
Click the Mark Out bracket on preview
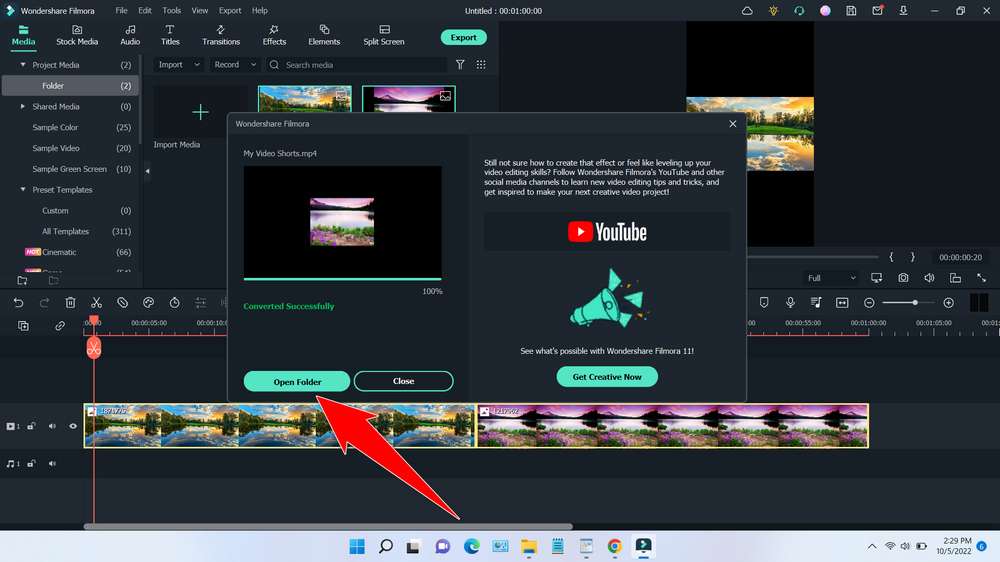click(913, 257)
